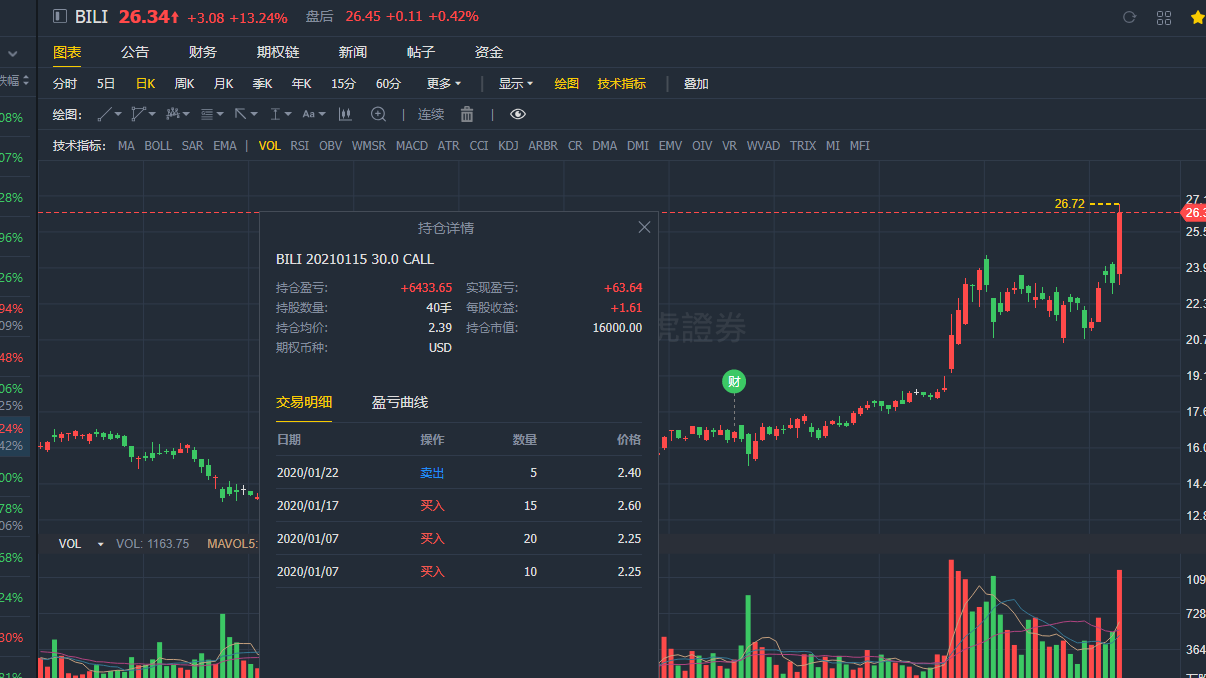Select the 年K timeframe

tap(301, 84)
